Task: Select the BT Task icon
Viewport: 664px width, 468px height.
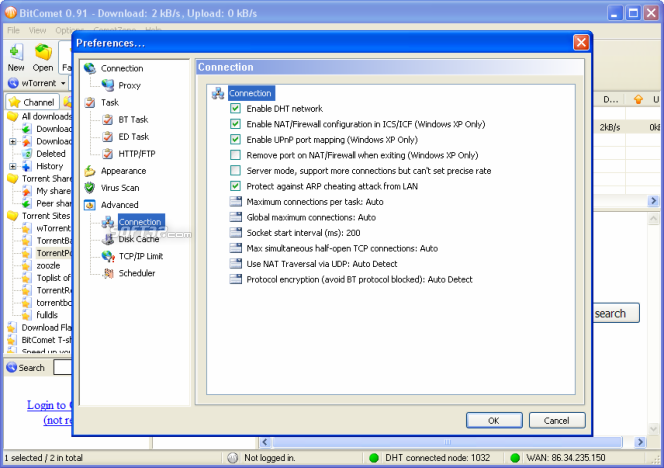Action: (108, 119)
